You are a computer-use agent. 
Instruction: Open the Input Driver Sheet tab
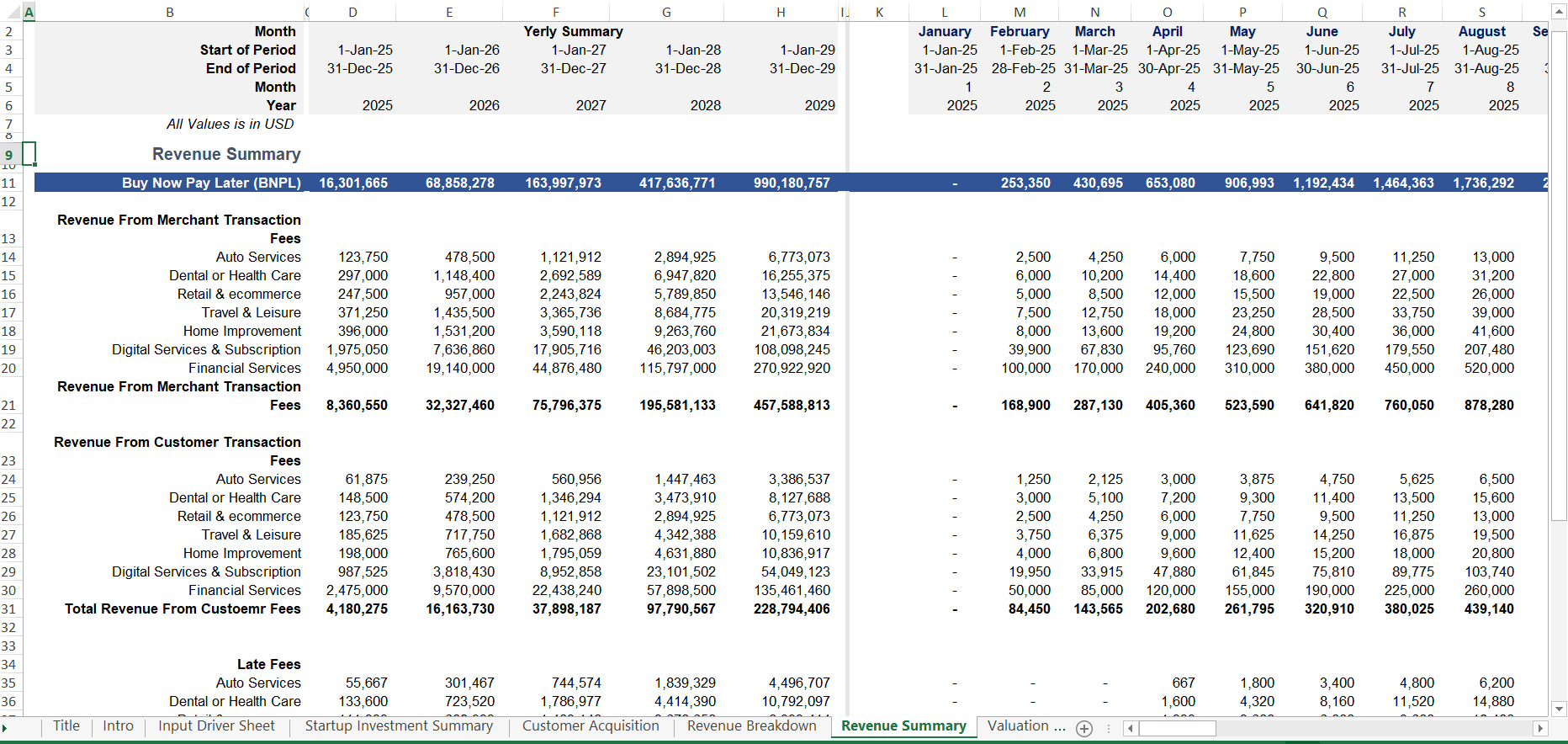216,726
